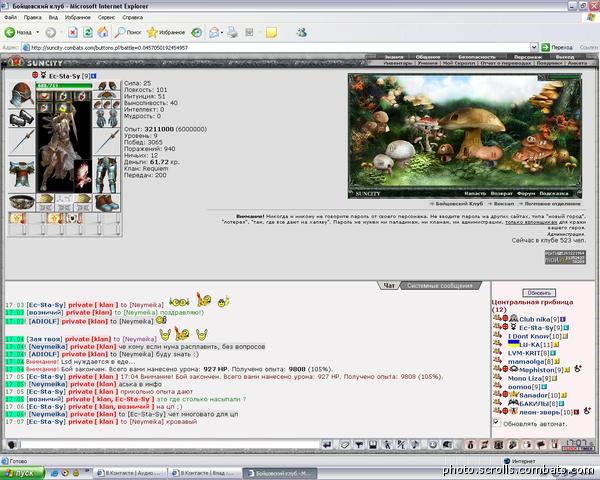Click the Переход go button
600x480 pixels.
click(557, 47)
